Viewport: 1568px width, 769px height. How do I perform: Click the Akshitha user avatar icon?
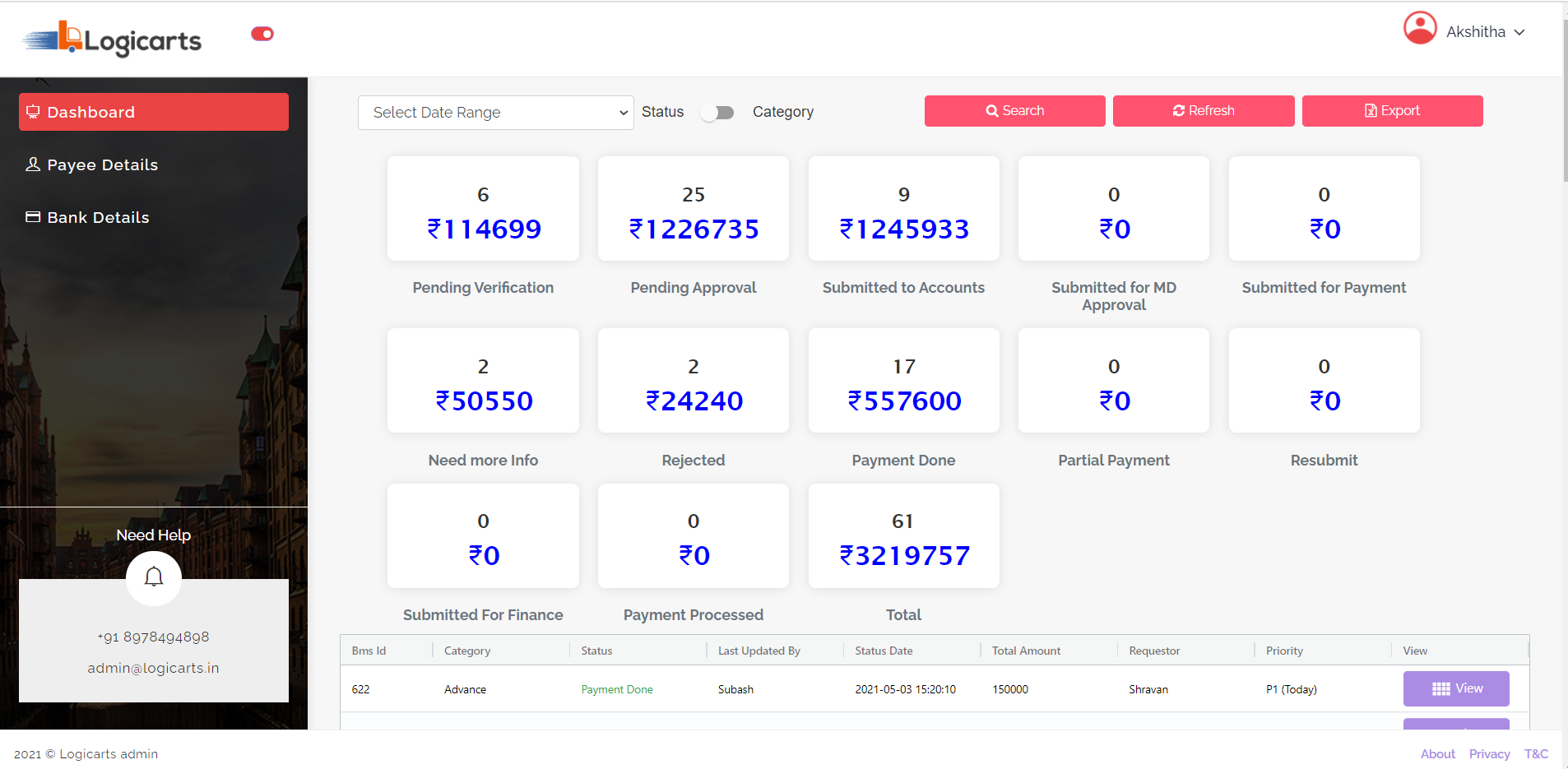1420,28
